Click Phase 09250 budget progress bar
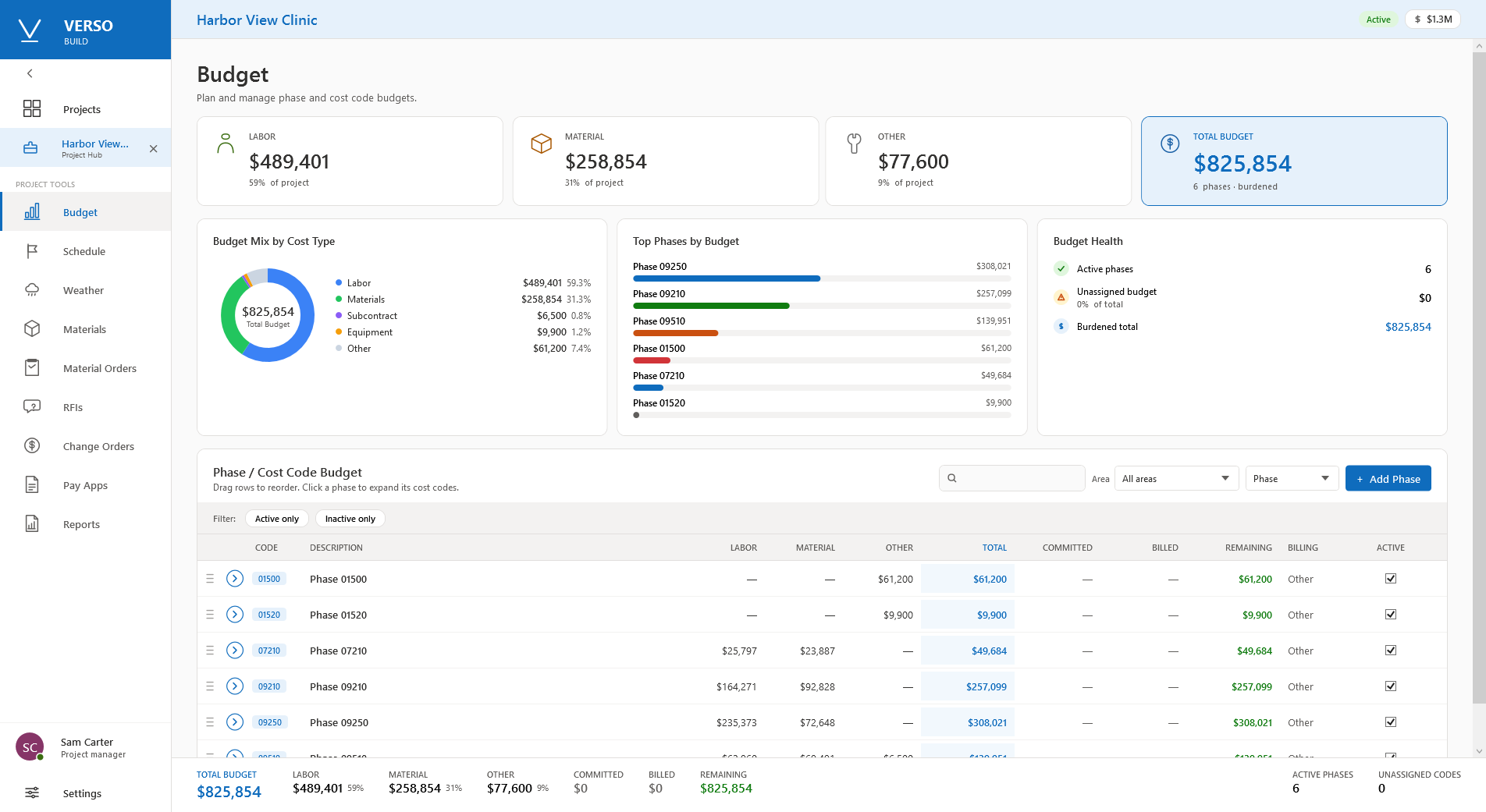This screenshot has height=812, width=1486. tap(822, 278)
